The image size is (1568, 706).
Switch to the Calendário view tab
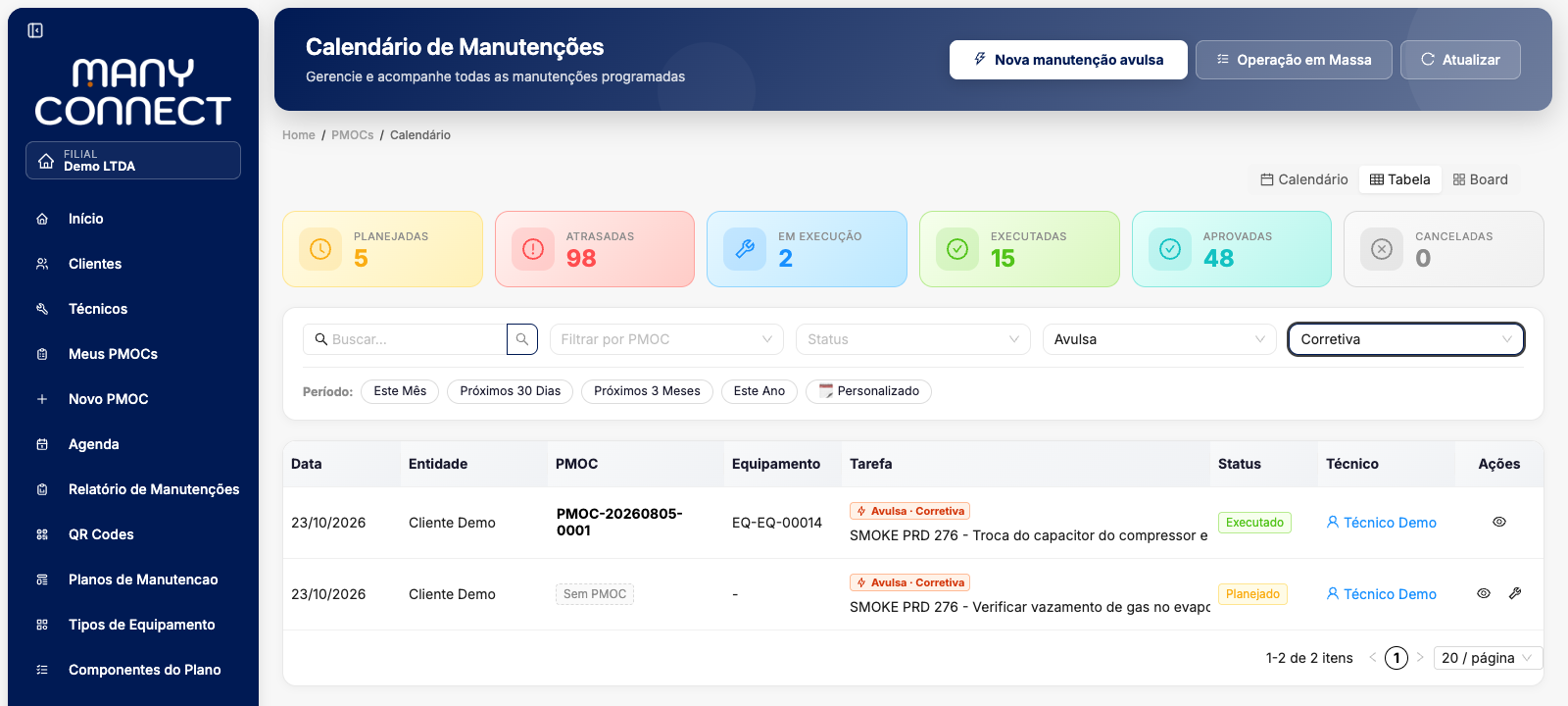(1304, 179)
